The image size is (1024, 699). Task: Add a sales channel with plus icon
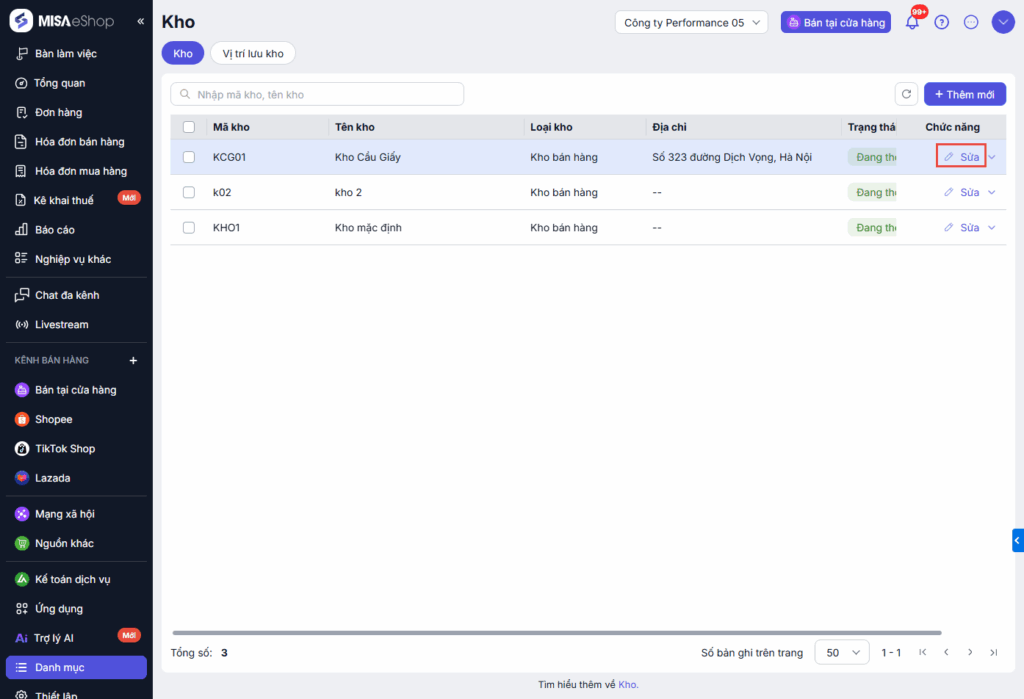tap(134, 360)
